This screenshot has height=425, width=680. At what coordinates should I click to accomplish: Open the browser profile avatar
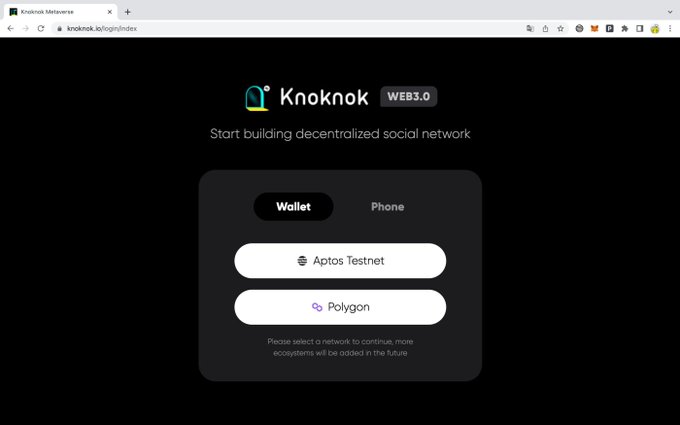tap(655, 29)
